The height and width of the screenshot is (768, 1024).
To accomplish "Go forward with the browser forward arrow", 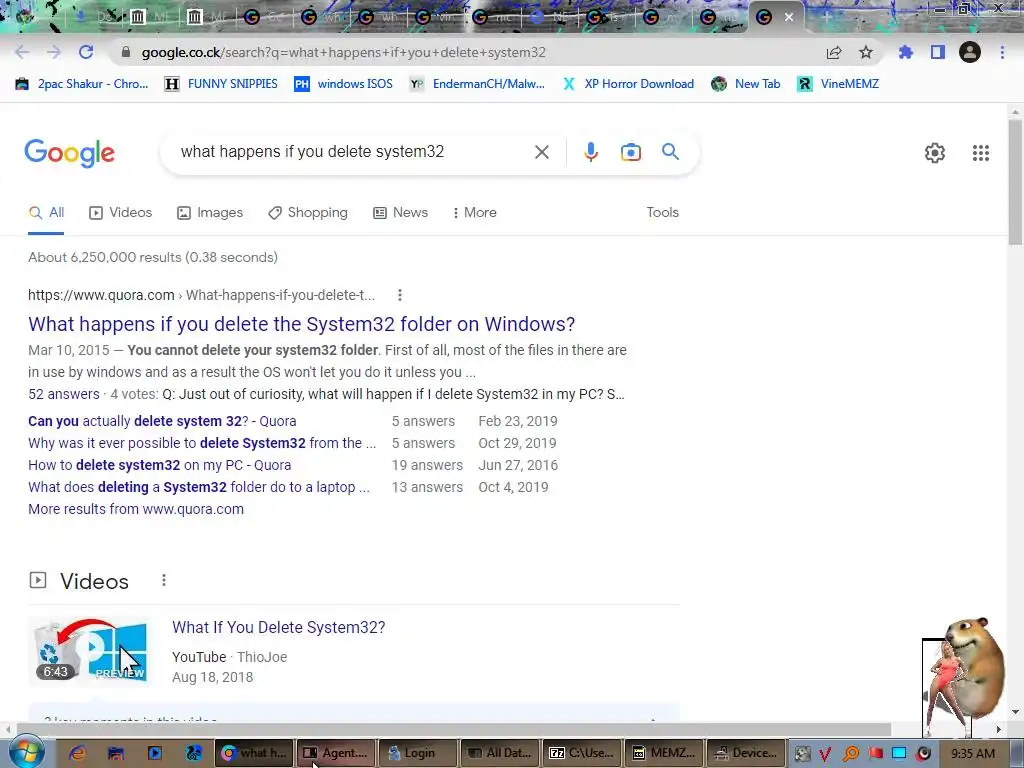I will [54, 52].
